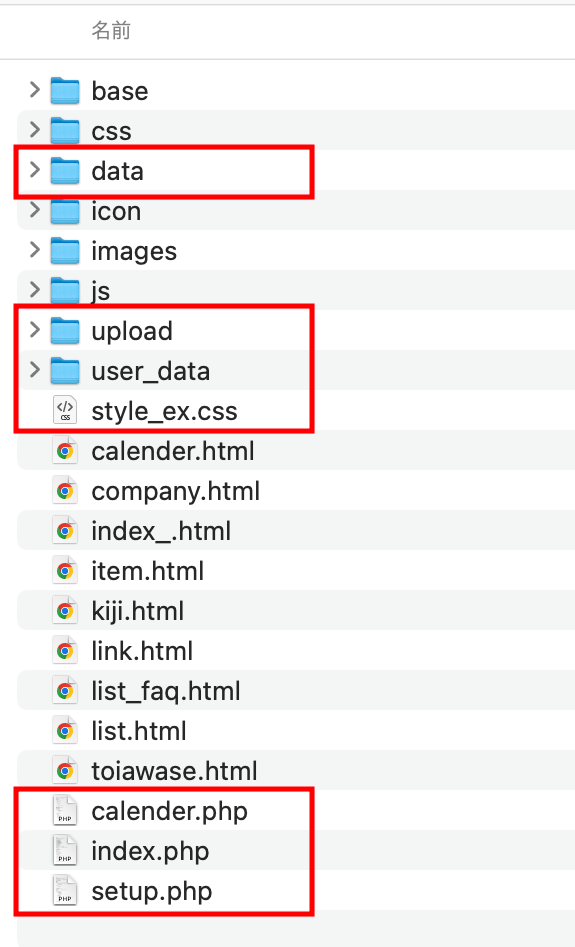Expand the upload folder disclosure arrow

[x=34, y=330]
